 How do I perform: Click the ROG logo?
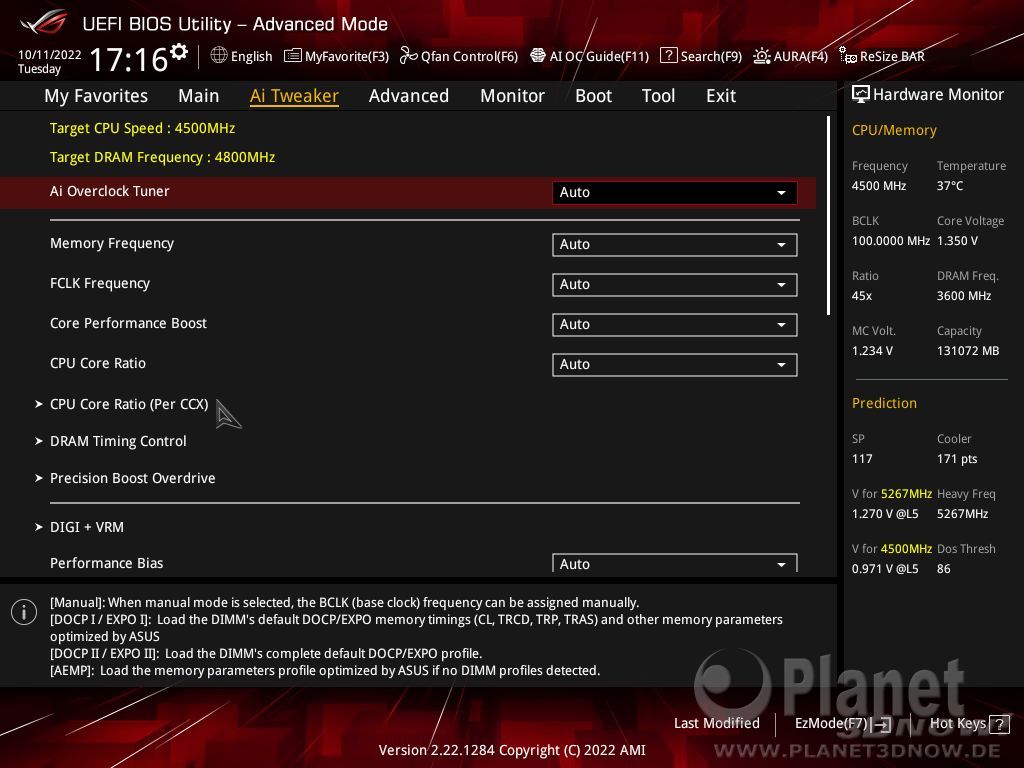pos(43,24)
